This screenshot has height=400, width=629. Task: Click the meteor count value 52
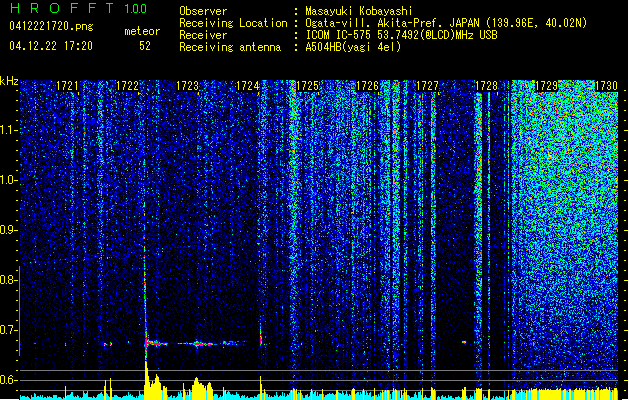tap(145, 46)
